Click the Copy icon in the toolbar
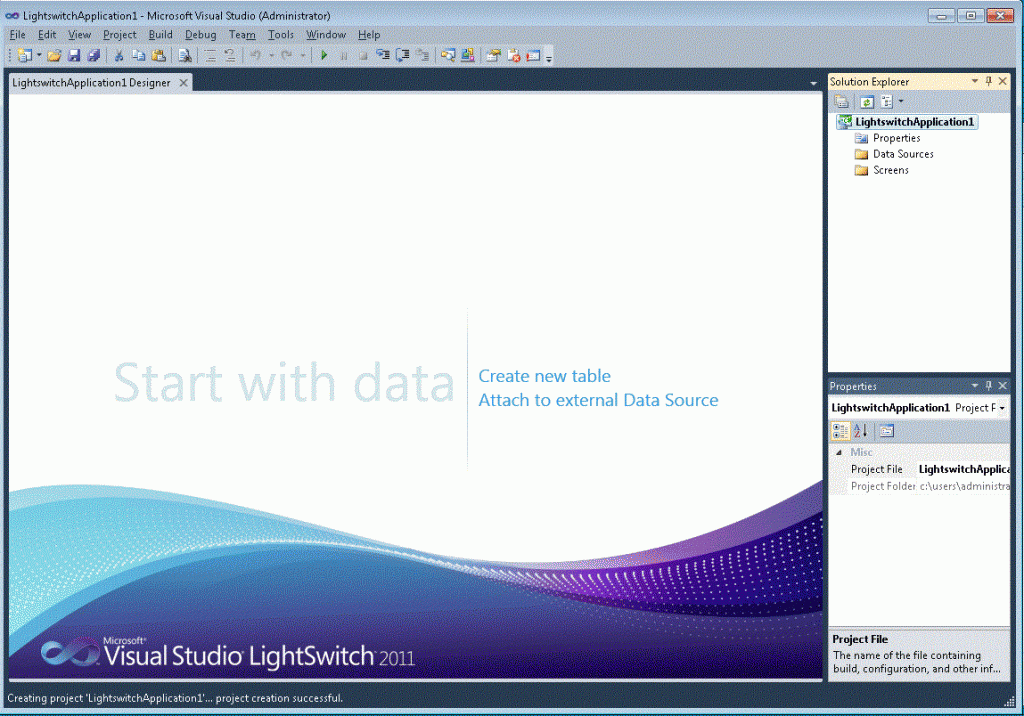Image resolution: width=1024 pixels, height=716 pixels. pyautogui.click(x=139, y=56)
